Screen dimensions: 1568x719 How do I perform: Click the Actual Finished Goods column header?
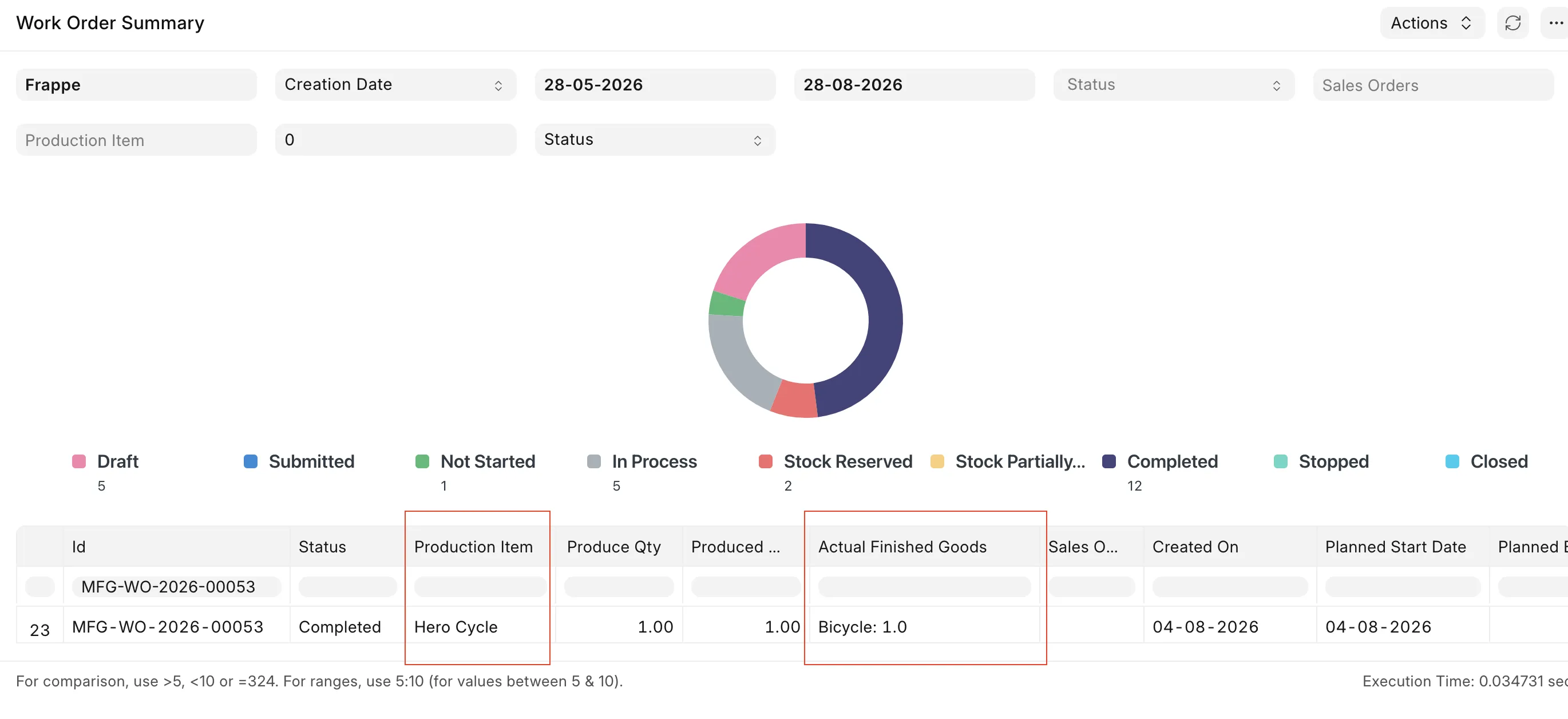point(902,547)
